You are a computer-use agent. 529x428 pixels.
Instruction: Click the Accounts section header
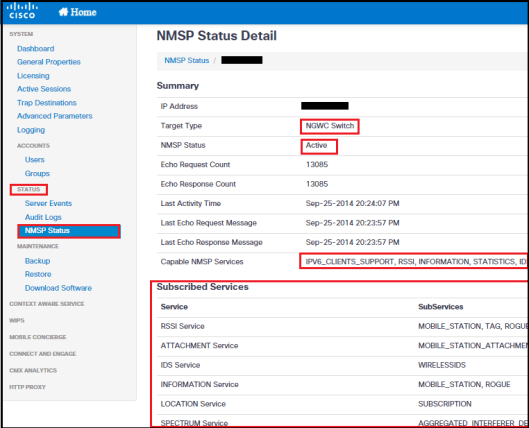(x=33, y=146)
